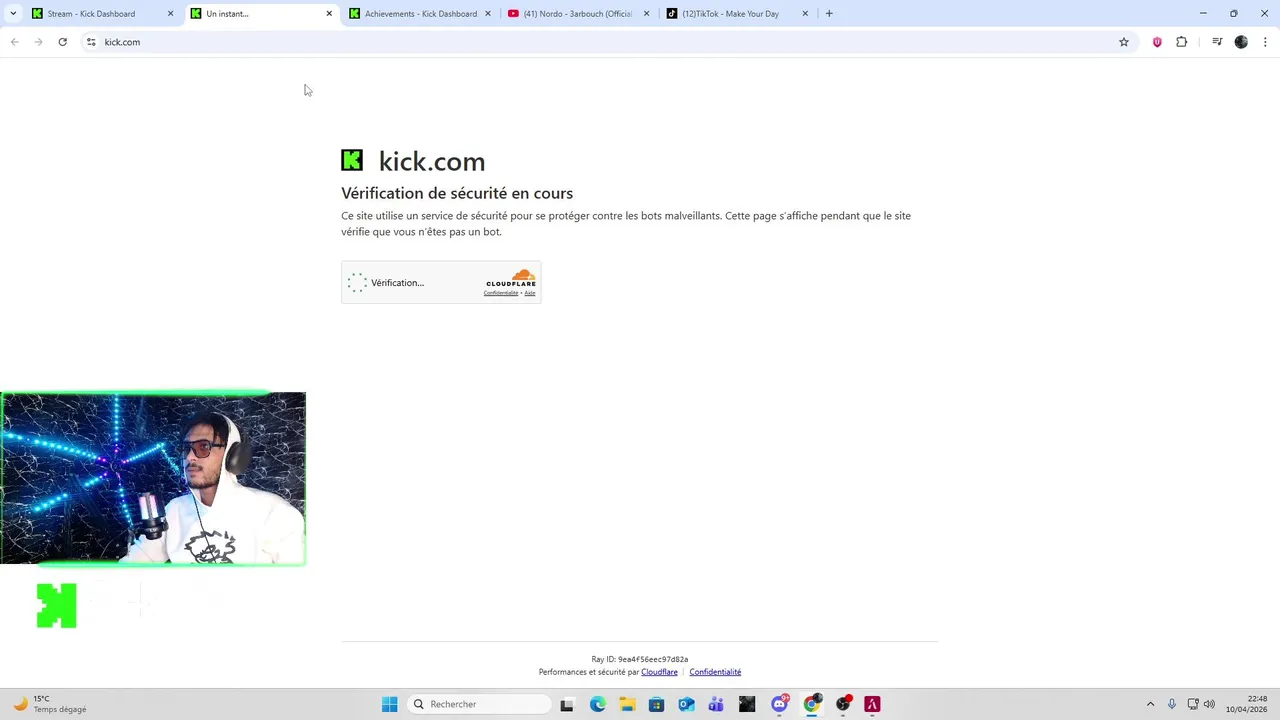Viewport: 1280px width, 720px height.
Task: Select the "Vérification de sécurité en cours" heading
Action: pos(457,193)
